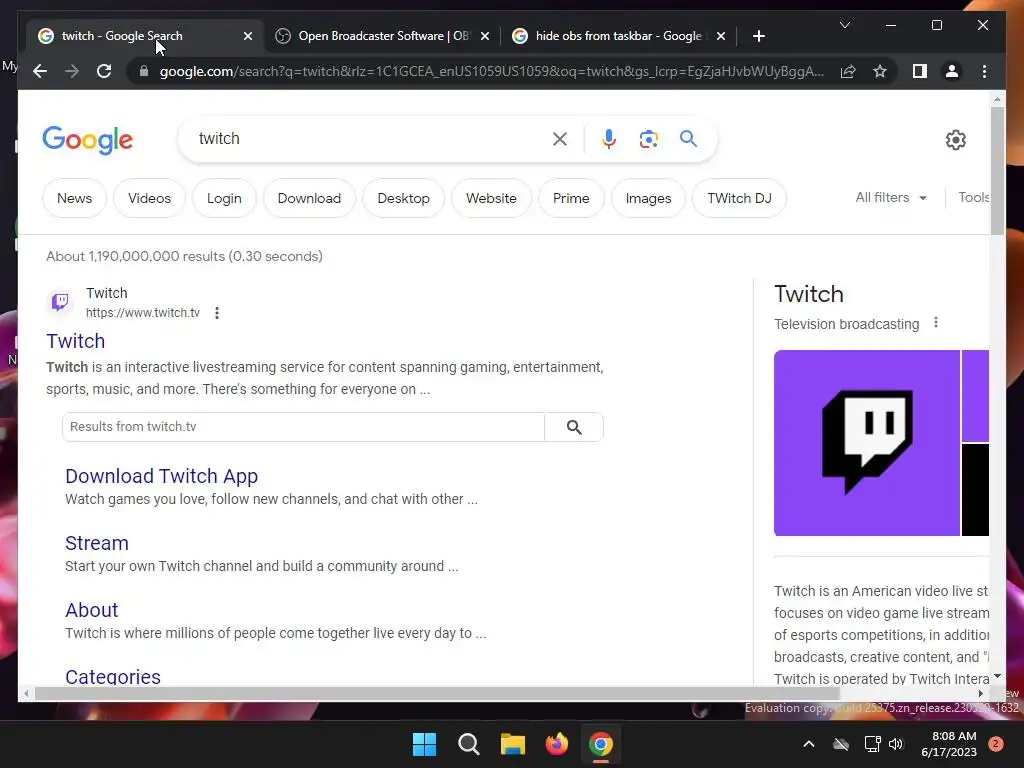Click Chrome icon in the taskbar
Image resolution: width=1024 pixels, height=768 pixels.
tap(601, 744)
